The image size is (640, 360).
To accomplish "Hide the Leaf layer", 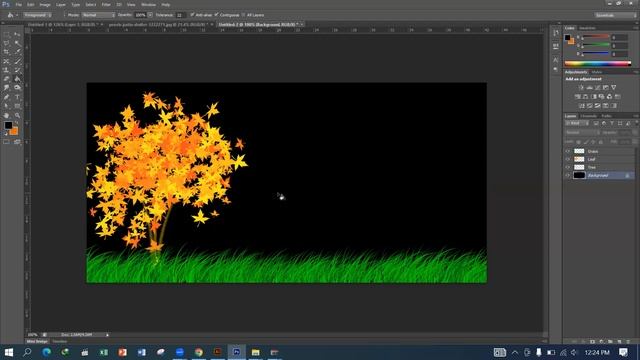I will pyautogui.click(x=568, y=159).
